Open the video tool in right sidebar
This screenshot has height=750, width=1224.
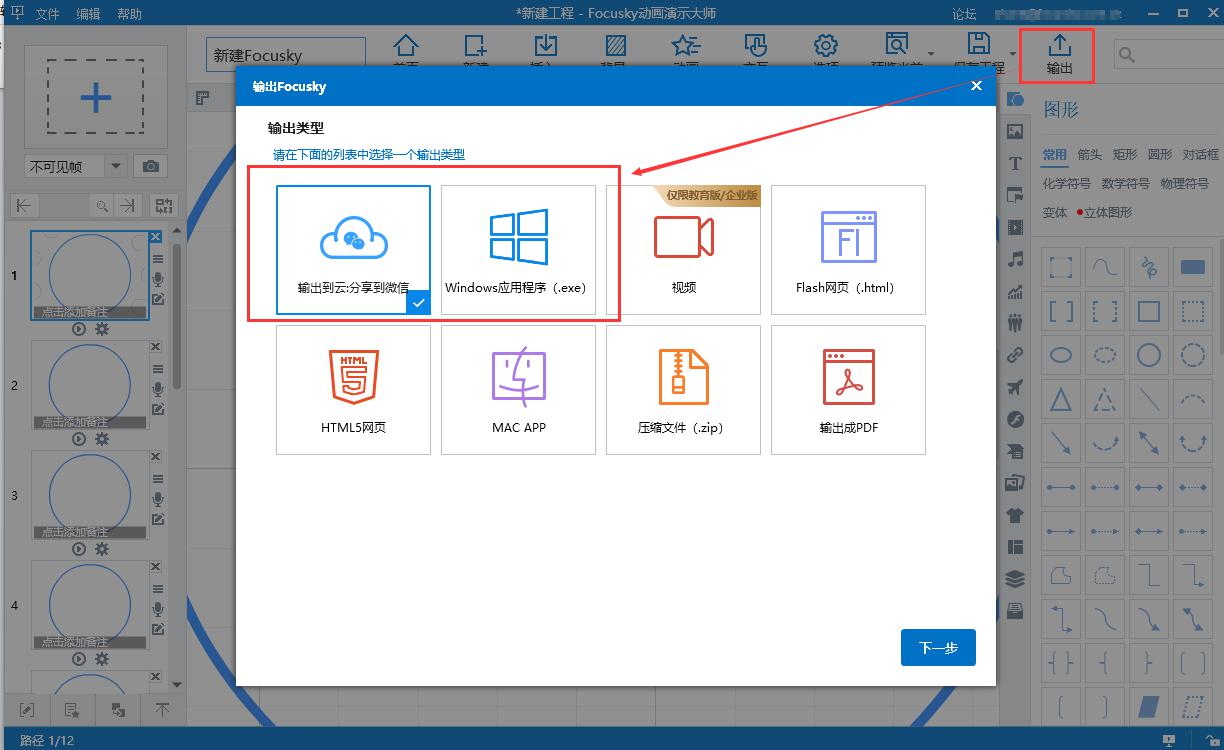(x=1015, y=228)
